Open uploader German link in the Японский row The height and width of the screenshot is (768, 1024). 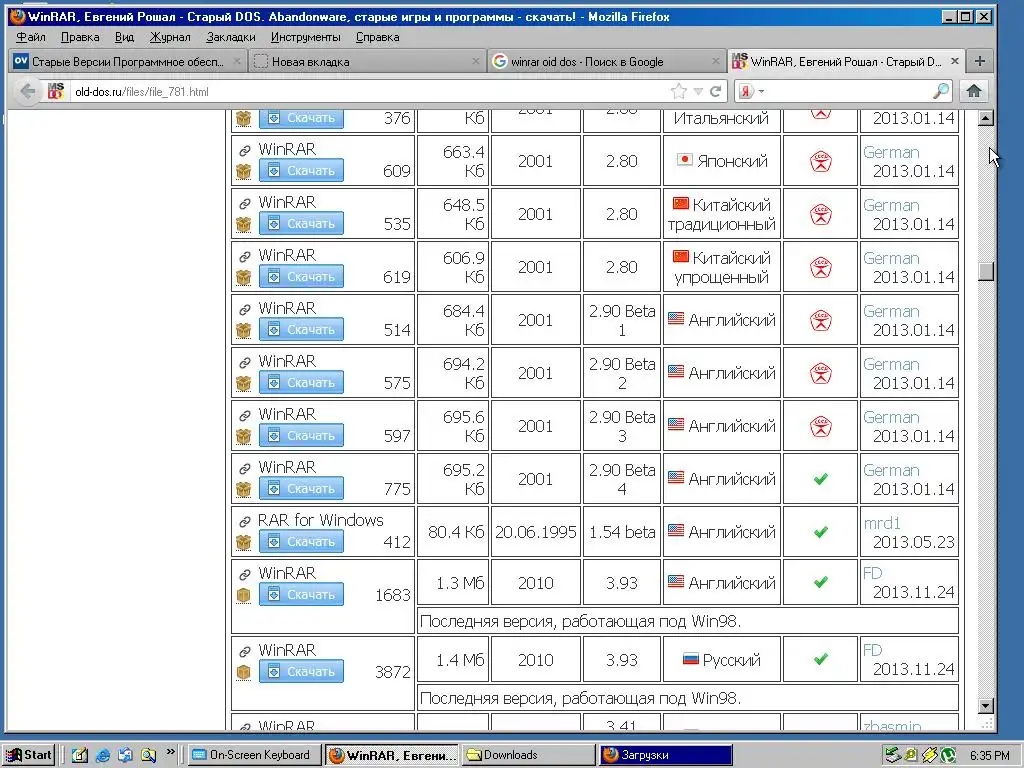[891, 152]
